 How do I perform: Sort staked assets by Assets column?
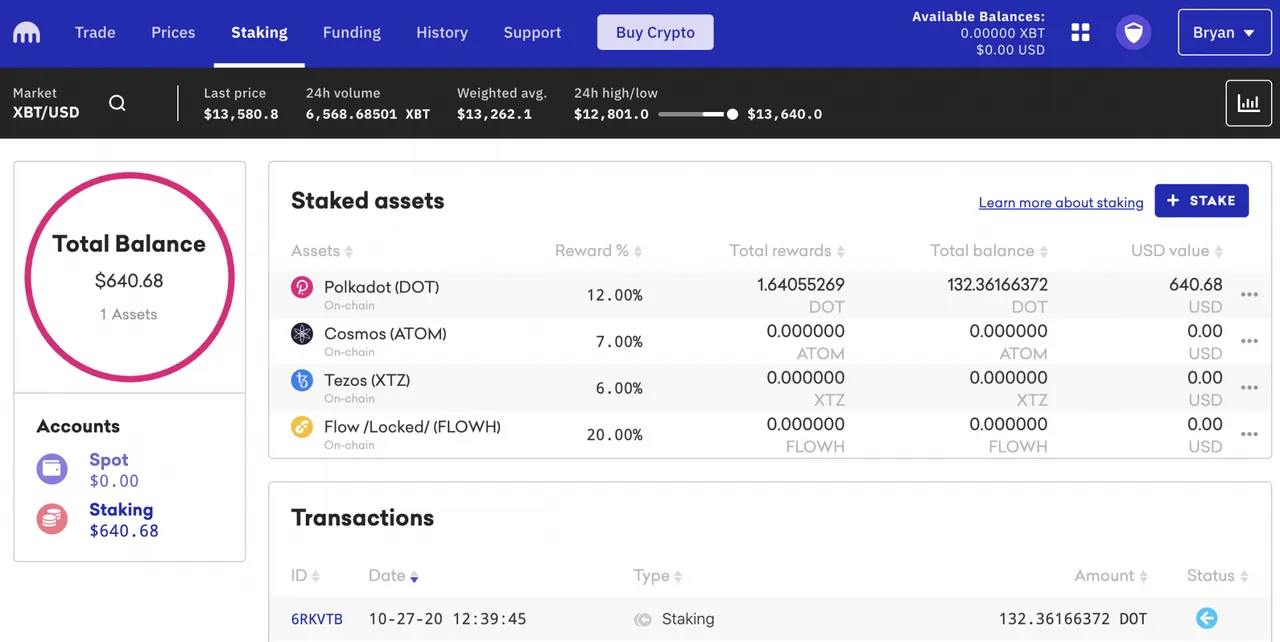pyautogui.click(x=322, y=251)
